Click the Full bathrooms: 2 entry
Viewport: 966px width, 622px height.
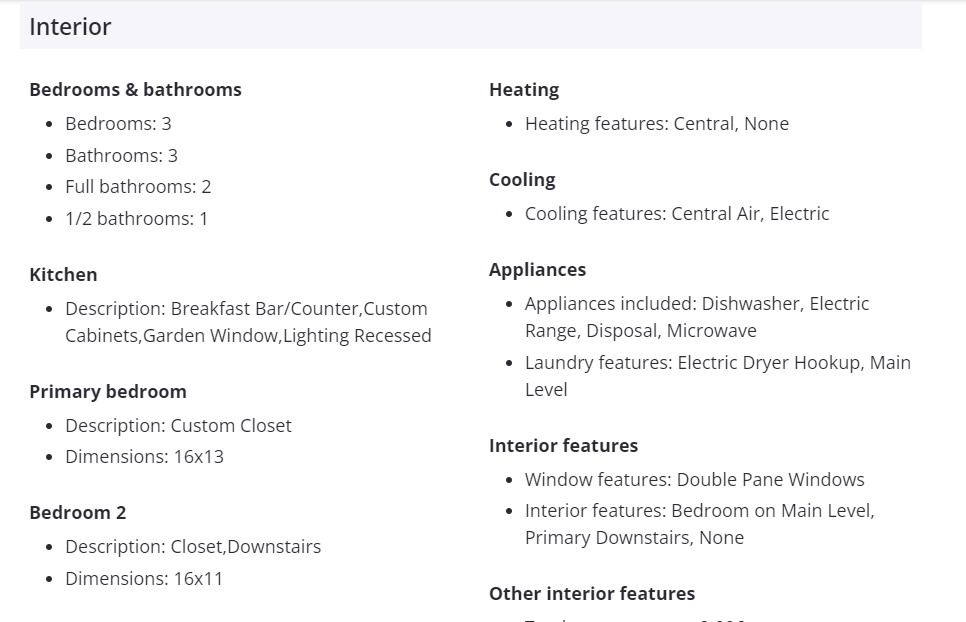coord(138,187)
